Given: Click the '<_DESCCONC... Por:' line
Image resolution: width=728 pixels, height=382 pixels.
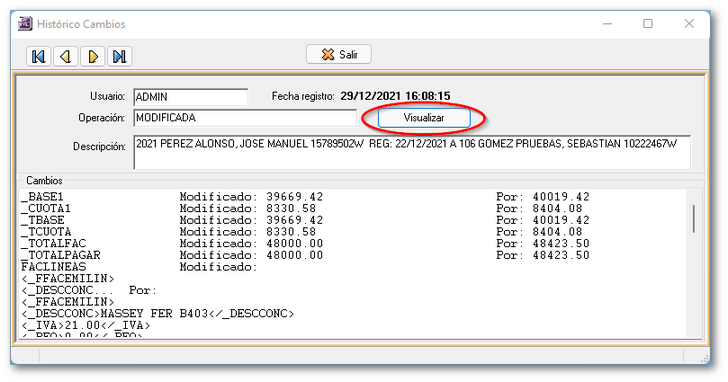Looking at the screenshot, I should click(89, 291).
